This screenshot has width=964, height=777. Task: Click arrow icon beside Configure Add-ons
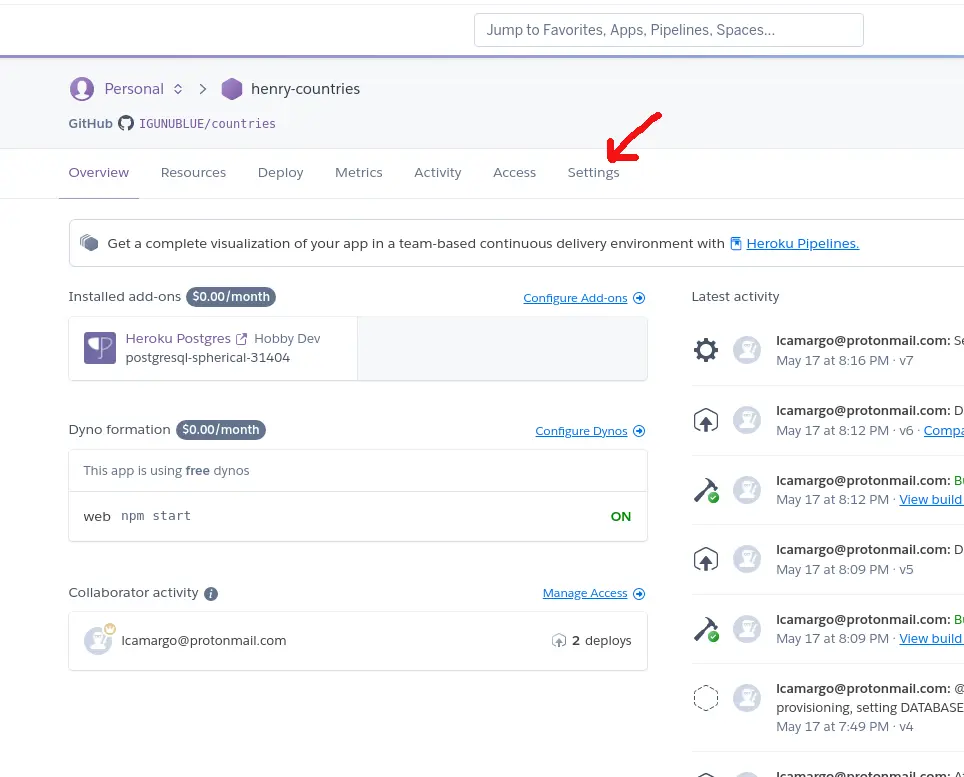coord(639,298)
